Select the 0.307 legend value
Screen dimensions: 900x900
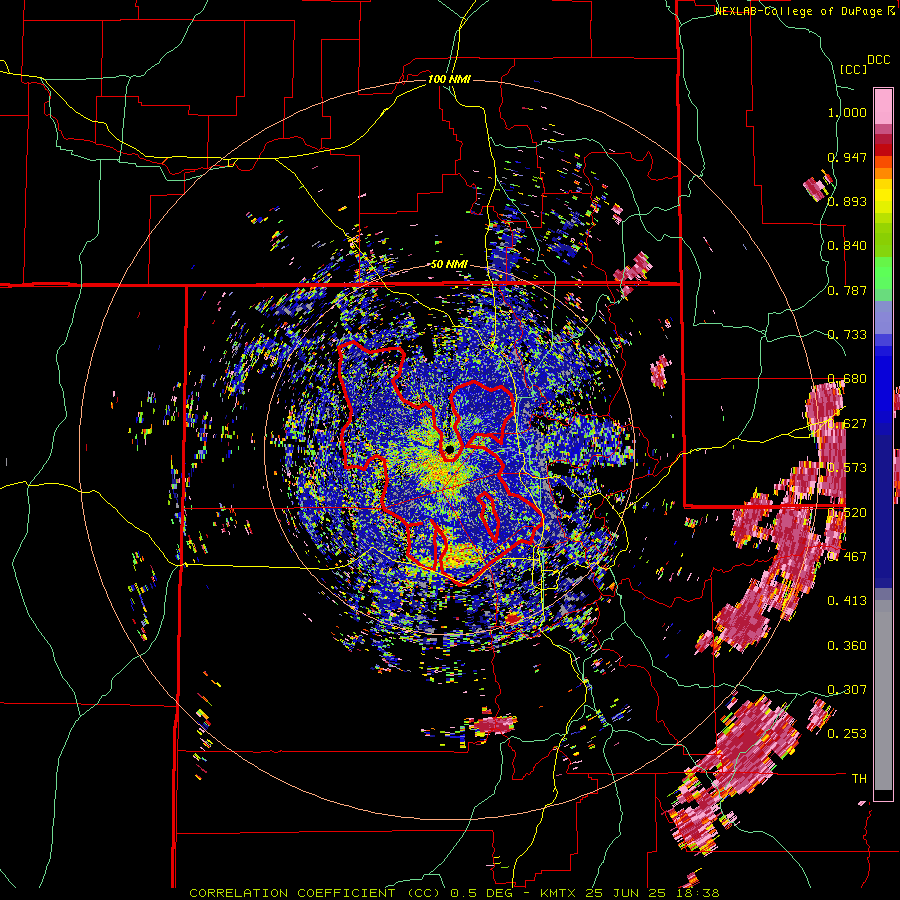[x=847, y=690]
